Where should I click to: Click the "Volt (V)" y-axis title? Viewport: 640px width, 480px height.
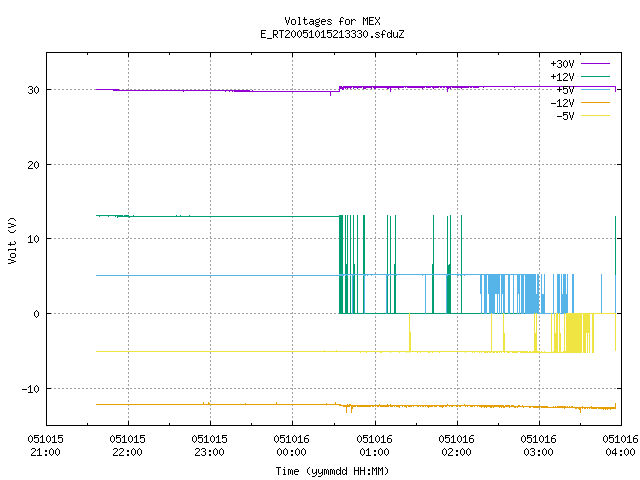(x=12, y=240)
